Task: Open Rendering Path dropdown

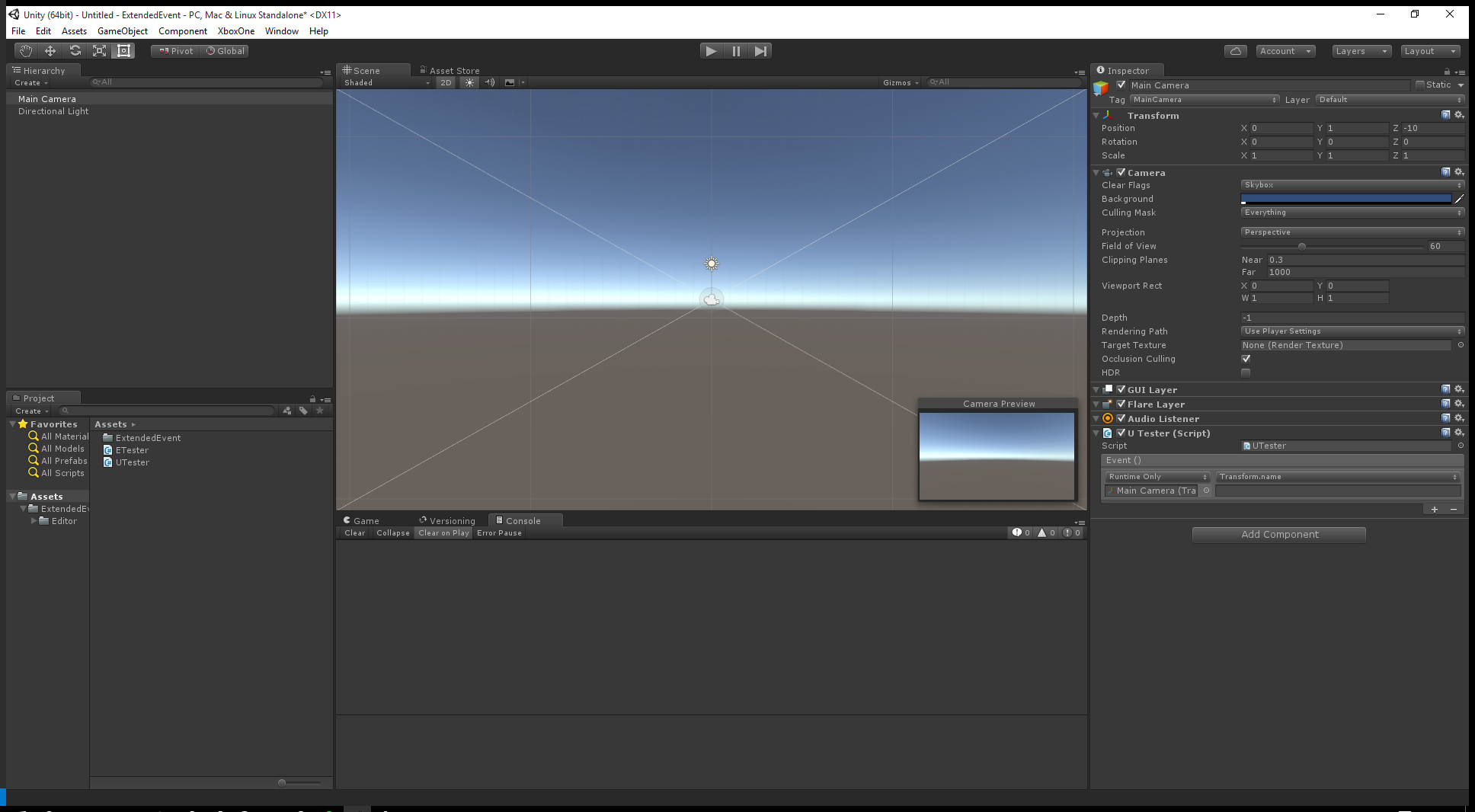Action: coord(1352,331)
